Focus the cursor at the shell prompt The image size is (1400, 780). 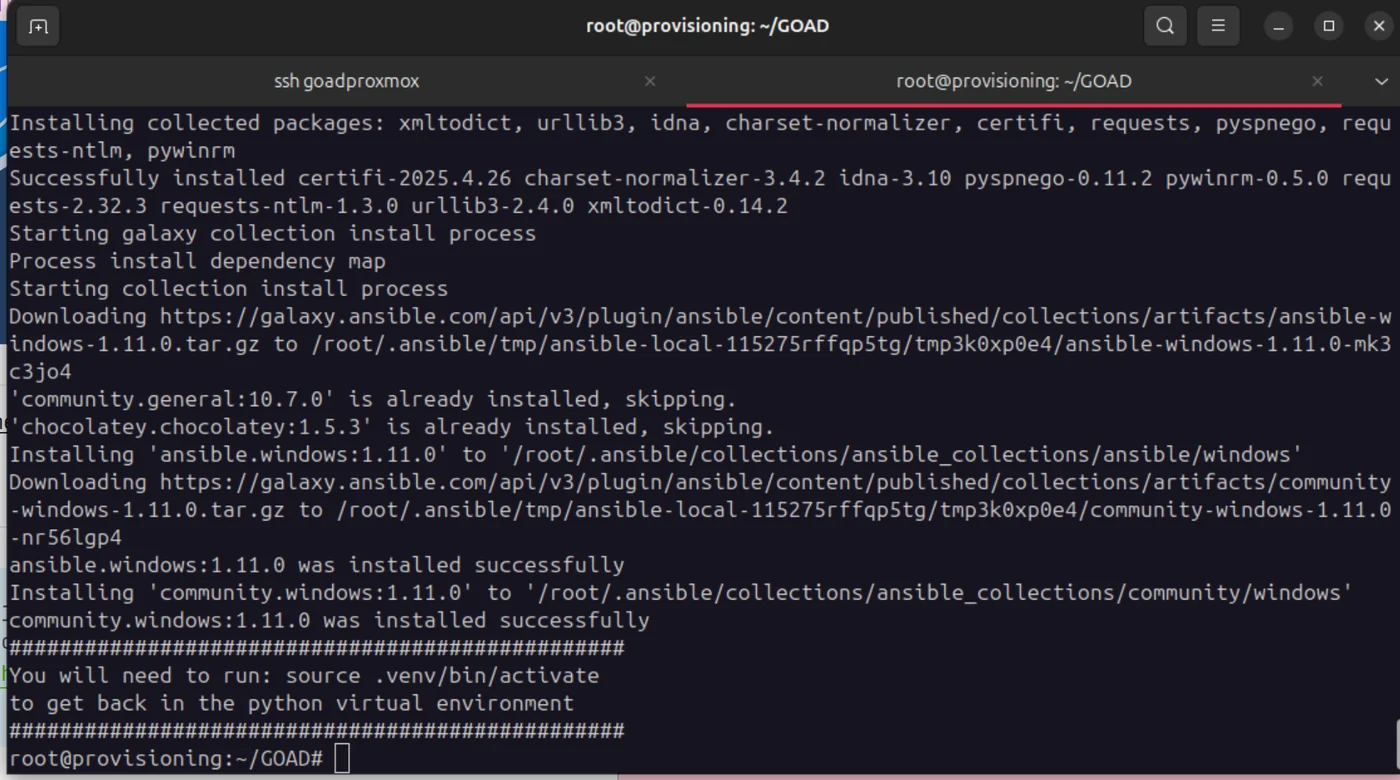coord(342,758)
